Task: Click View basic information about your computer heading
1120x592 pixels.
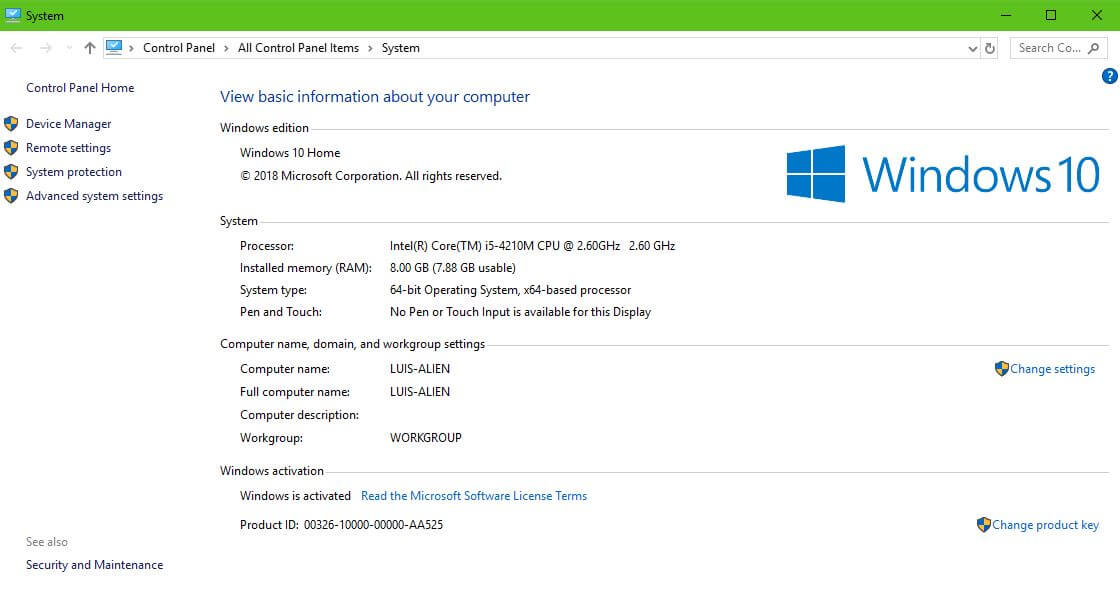Action: (x=375, y=96)
